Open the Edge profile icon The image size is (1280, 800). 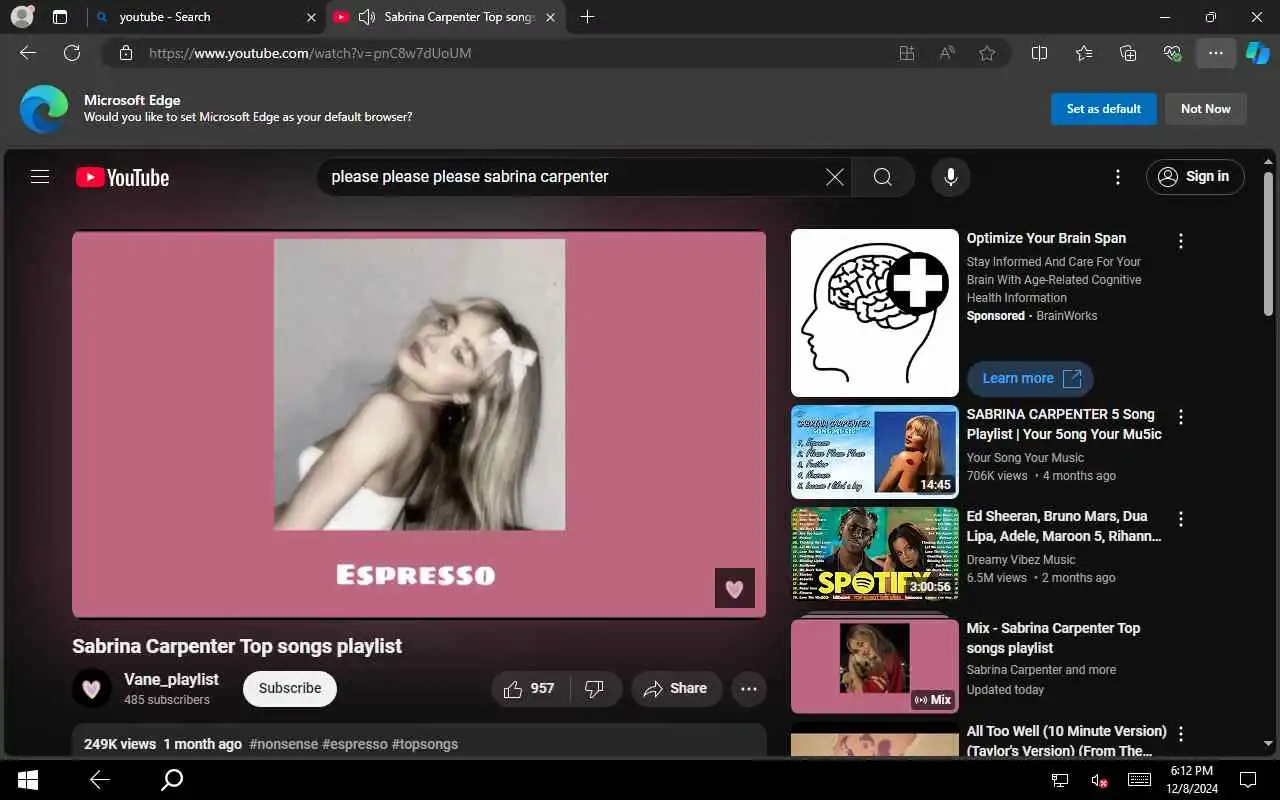[x=22, y=17]
